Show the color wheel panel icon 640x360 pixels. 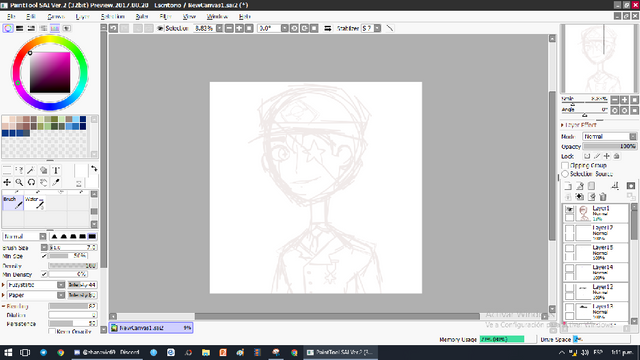pos(8,28)
